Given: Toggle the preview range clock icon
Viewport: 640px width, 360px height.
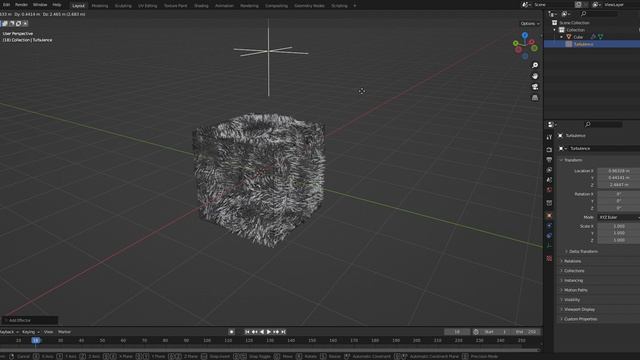Looking at the screenshot, I should pyautogui.click(x=476, y=332).
